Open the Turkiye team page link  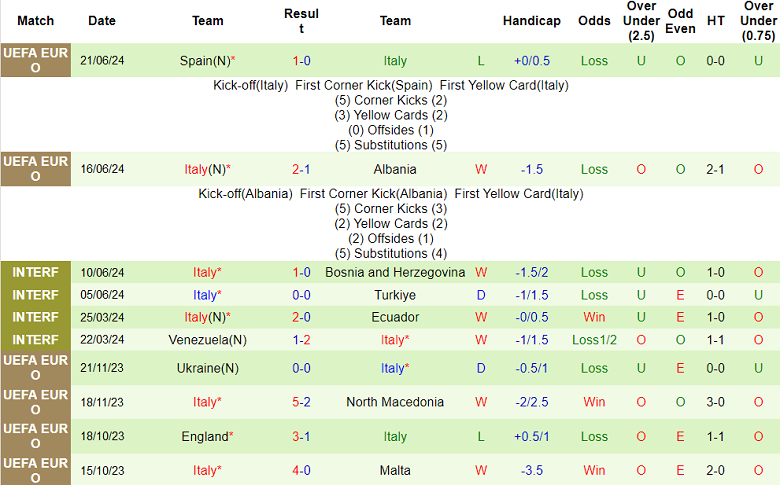tap(395, 295)
